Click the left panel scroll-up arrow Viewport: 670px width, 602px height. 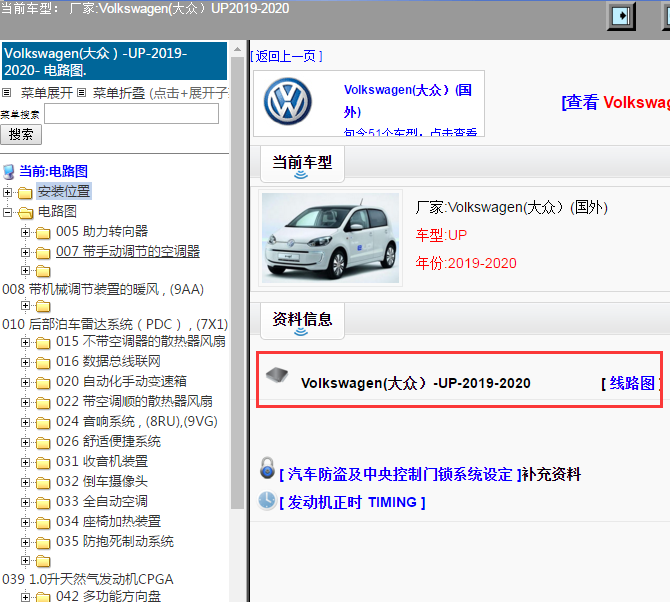pos(237,50)
